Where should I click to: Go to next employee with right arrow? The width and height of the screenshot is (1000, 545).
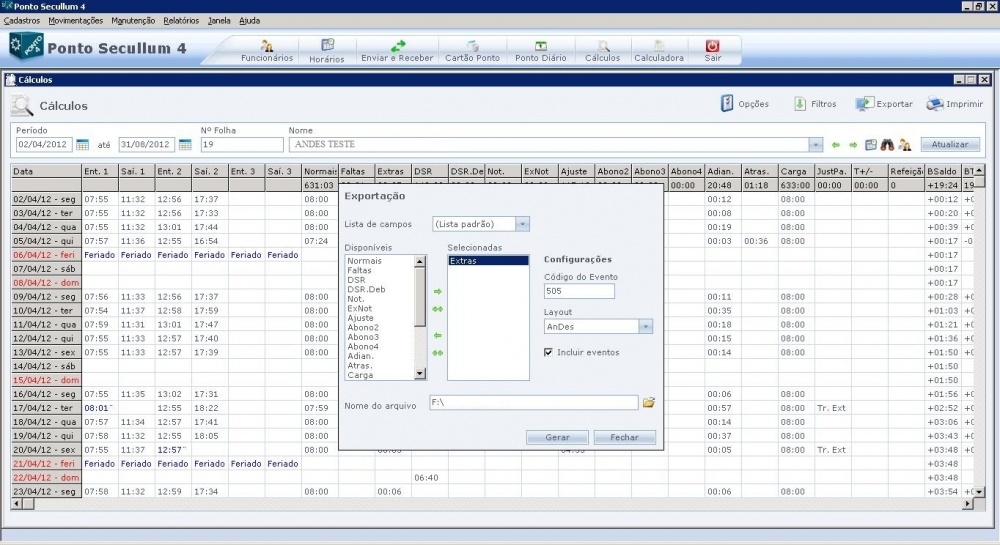(853, 145)
